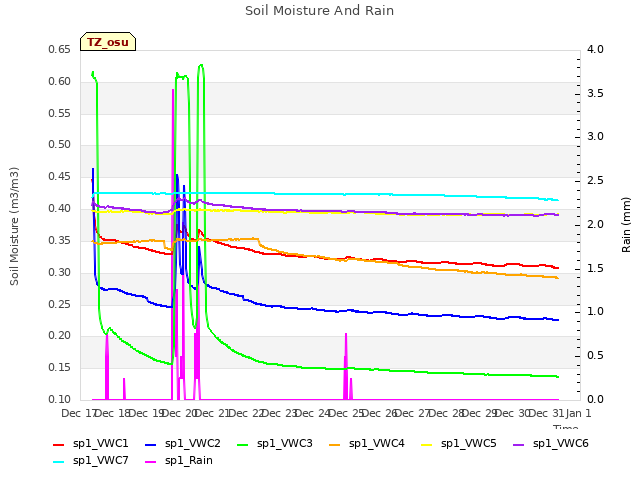
Task: Click the TZ_osu annotation box
Action: click(x=108, y=42)
